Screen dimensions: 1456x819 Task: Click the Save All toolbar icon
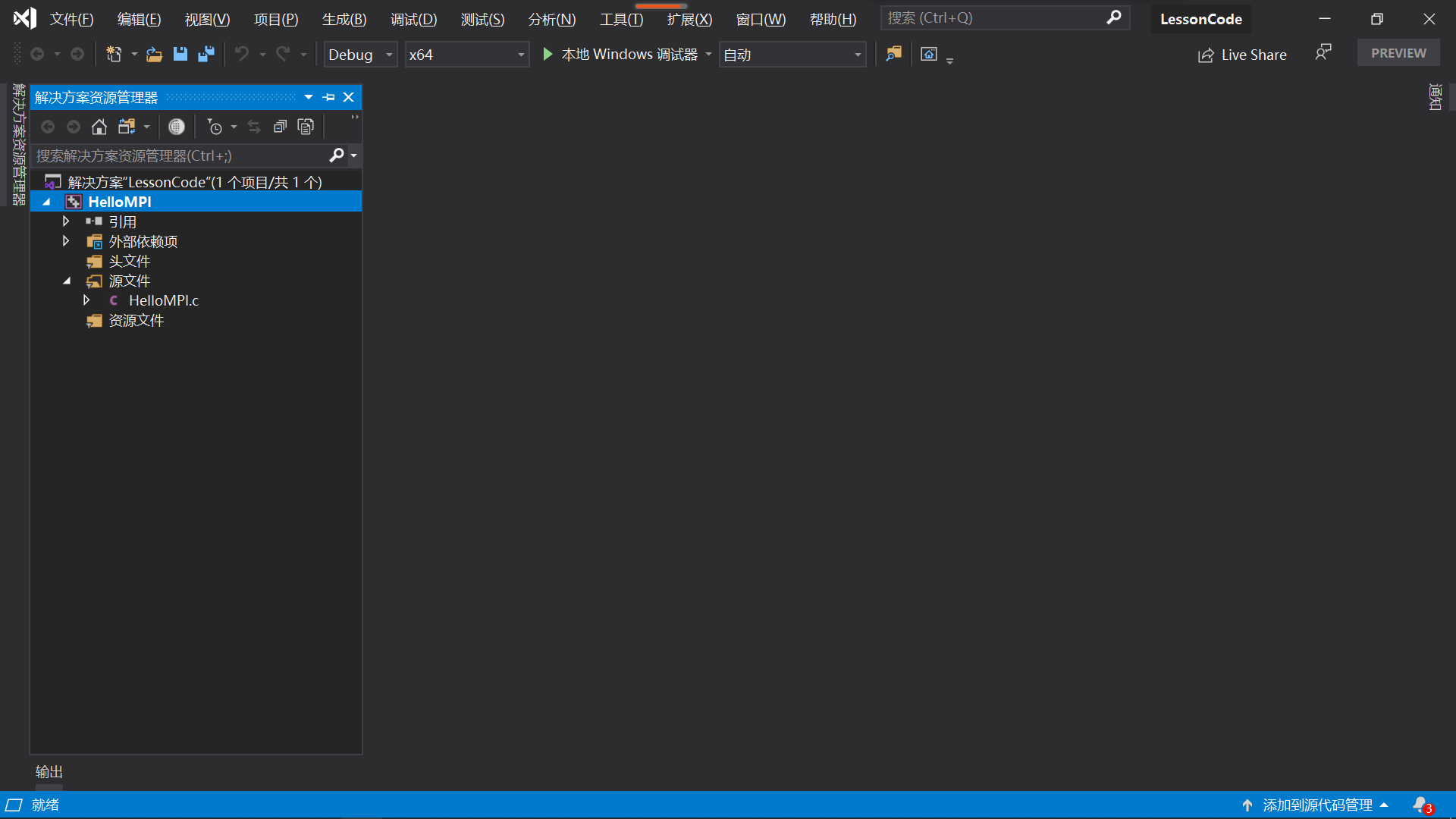click(x=206, y=54)
